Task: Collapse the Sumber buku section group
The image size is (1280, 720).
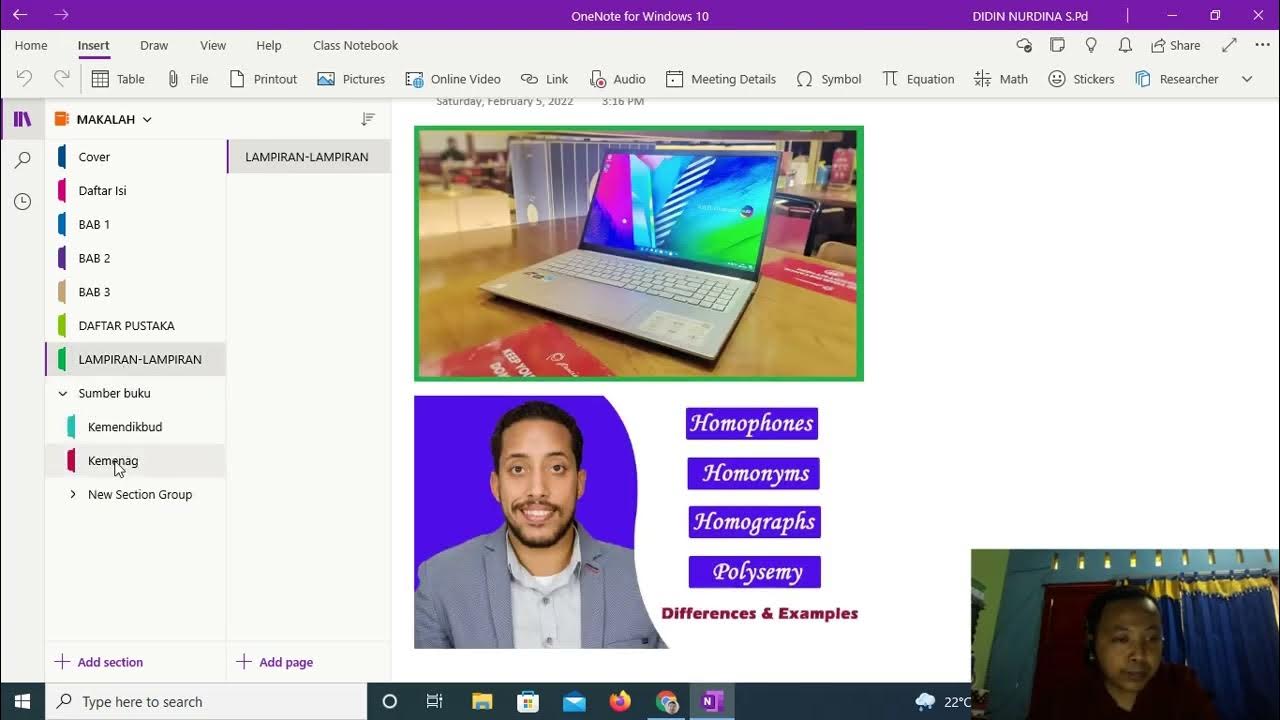Action: [63, 393]
